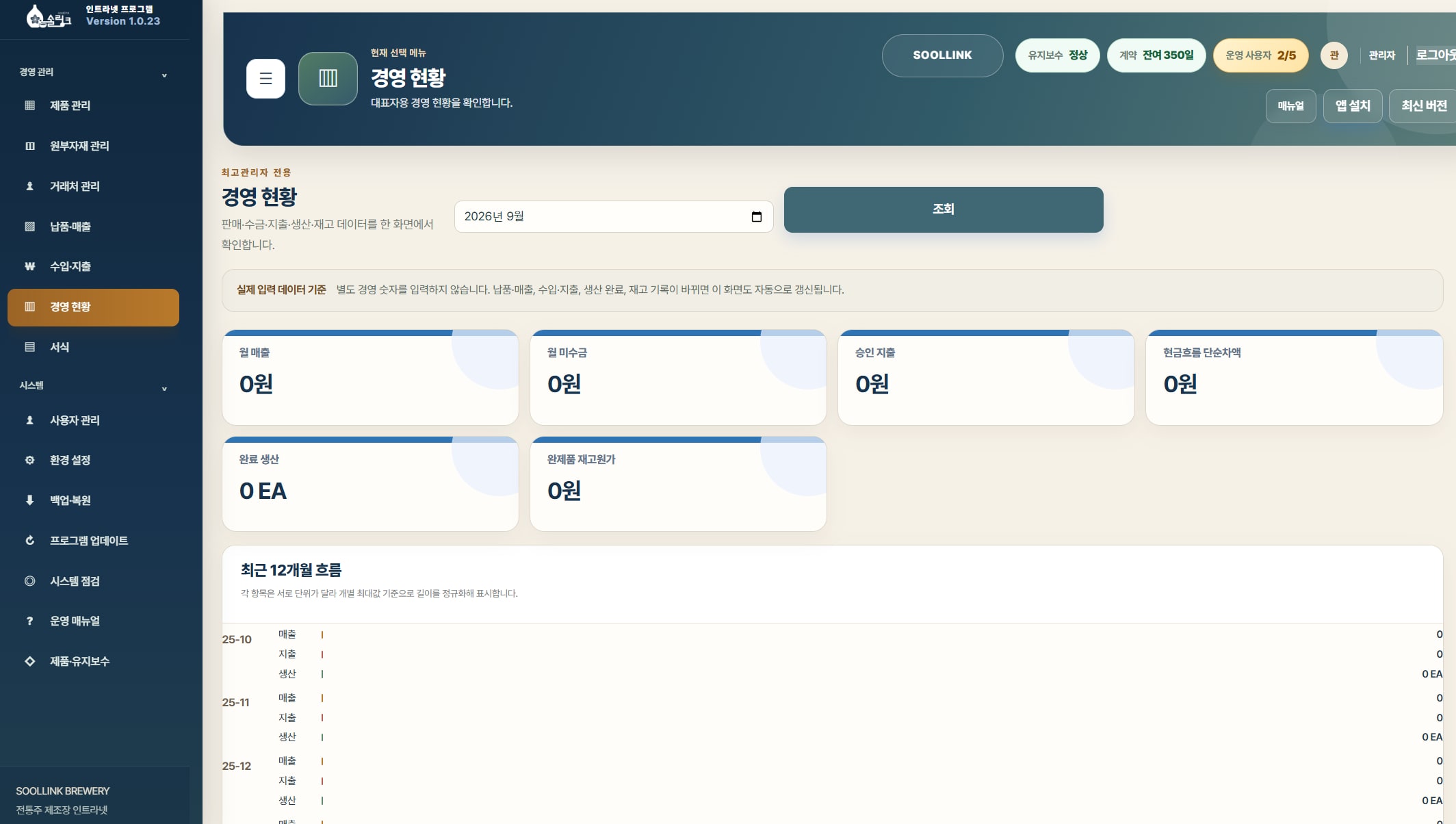Click the 계약 잔여 350일 badge
The image size is (1456, 824).
coord(1156,55)
